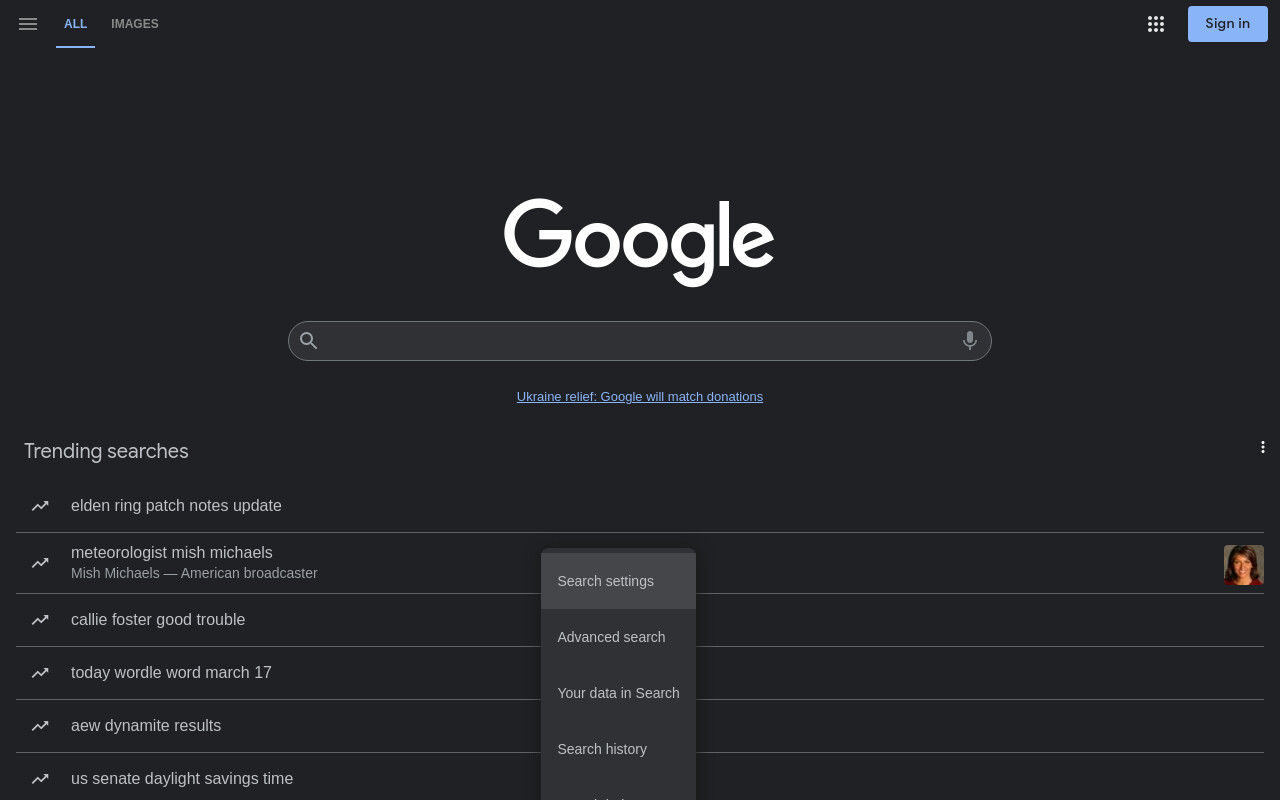Click the Sign in button

coord(1228,24)
